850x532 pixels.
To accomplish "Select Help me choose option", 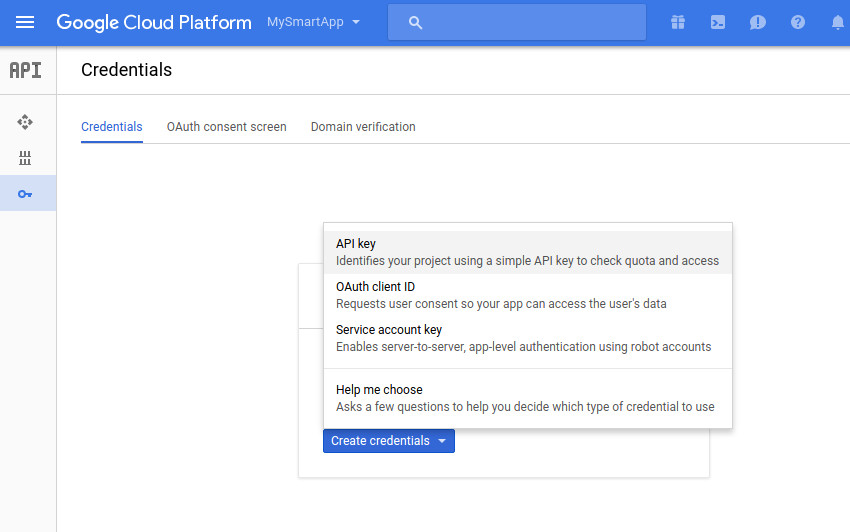I will (x=527, y=398).
